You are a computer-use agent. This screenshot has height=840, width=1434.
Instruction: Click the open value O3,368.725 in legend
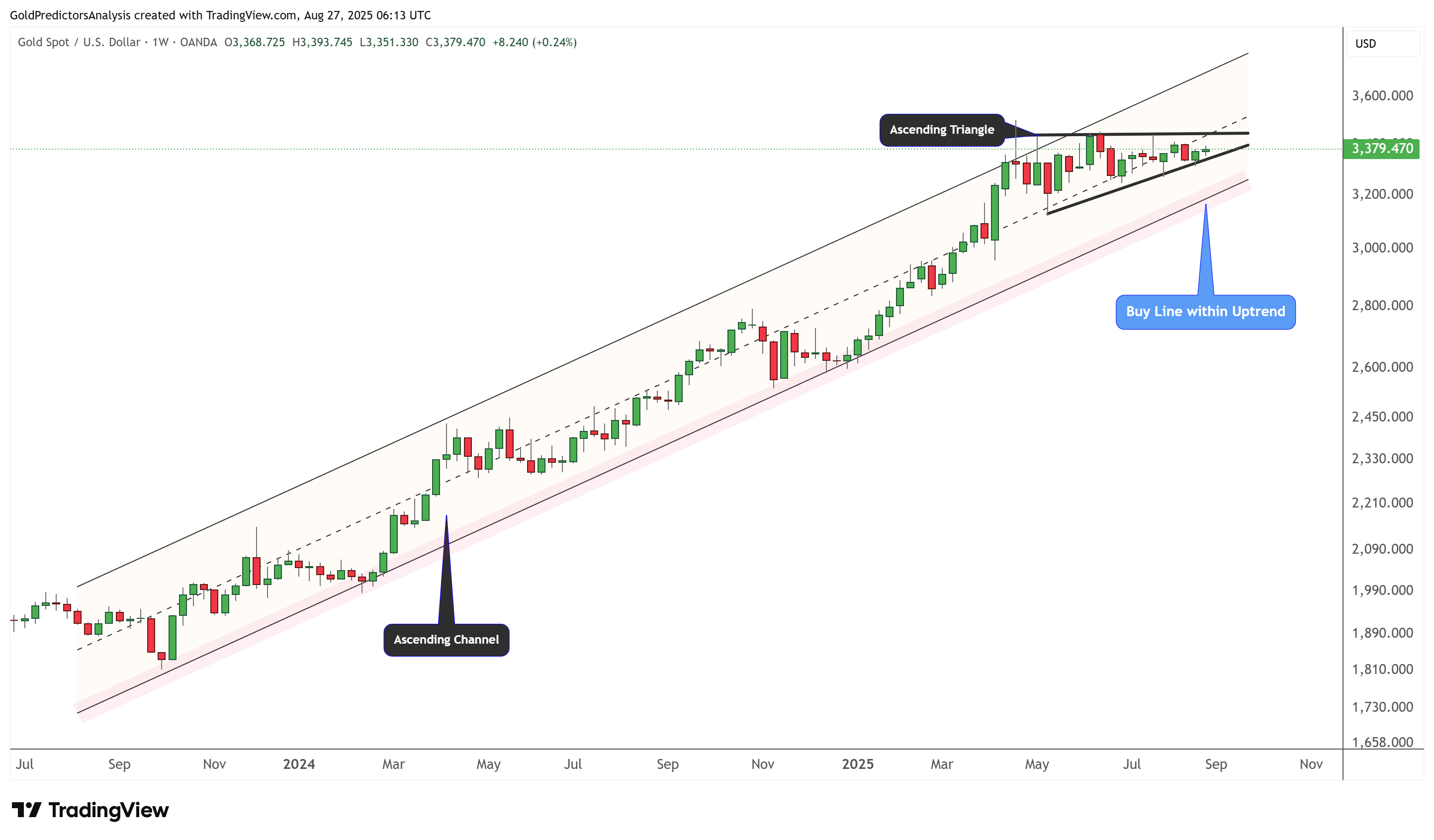coord(255,42)
